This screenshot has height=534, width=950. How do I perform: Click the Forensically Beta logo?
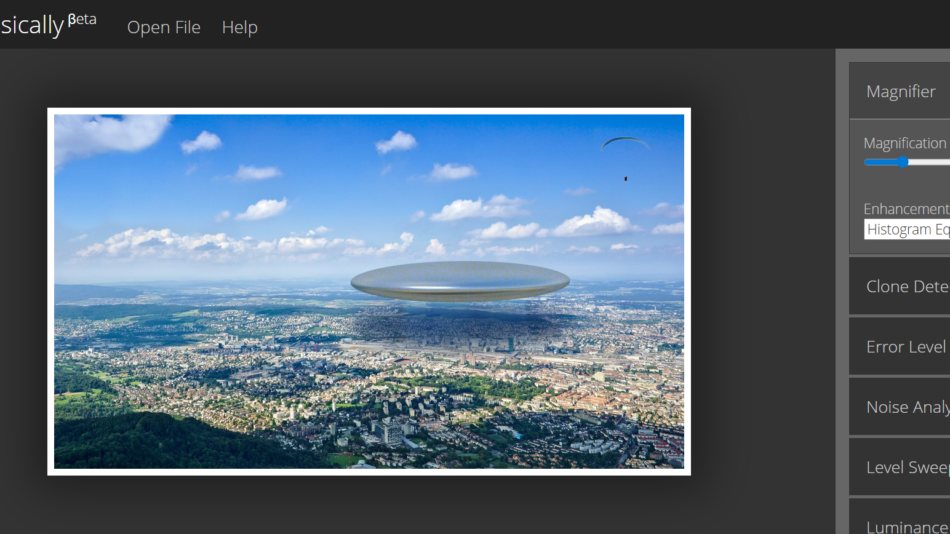32,26
